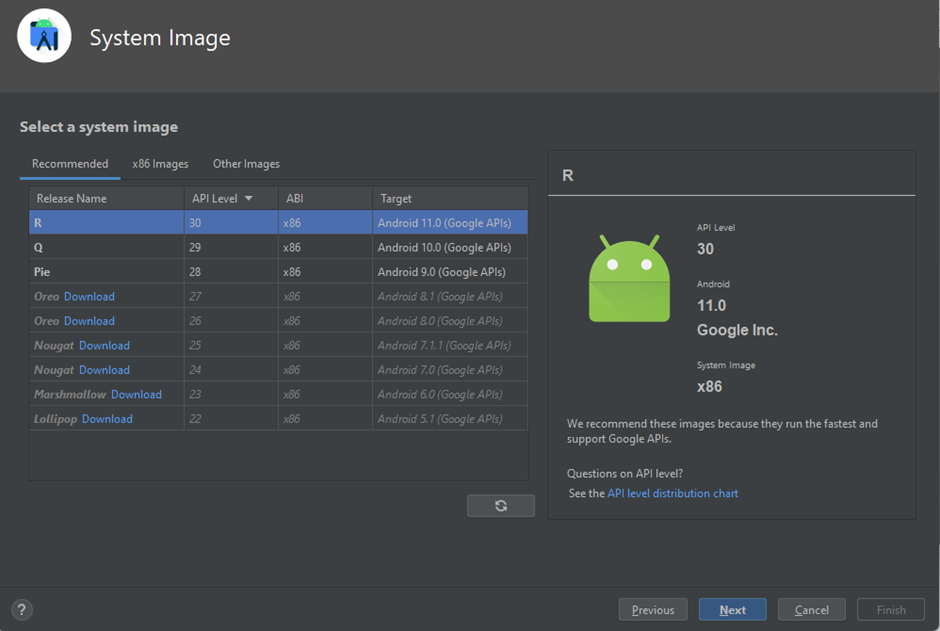Click the Android Studio logo icon
The height and width of the screenshot is (631, 940).
tap(44, 35)
